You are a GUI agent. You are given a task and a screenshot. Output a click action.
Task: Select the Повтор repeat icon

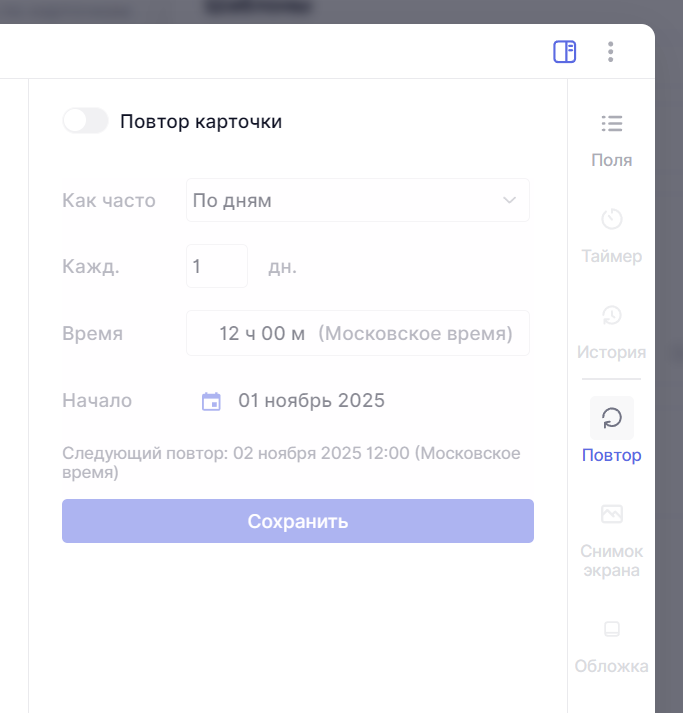[x=611, y=417]
